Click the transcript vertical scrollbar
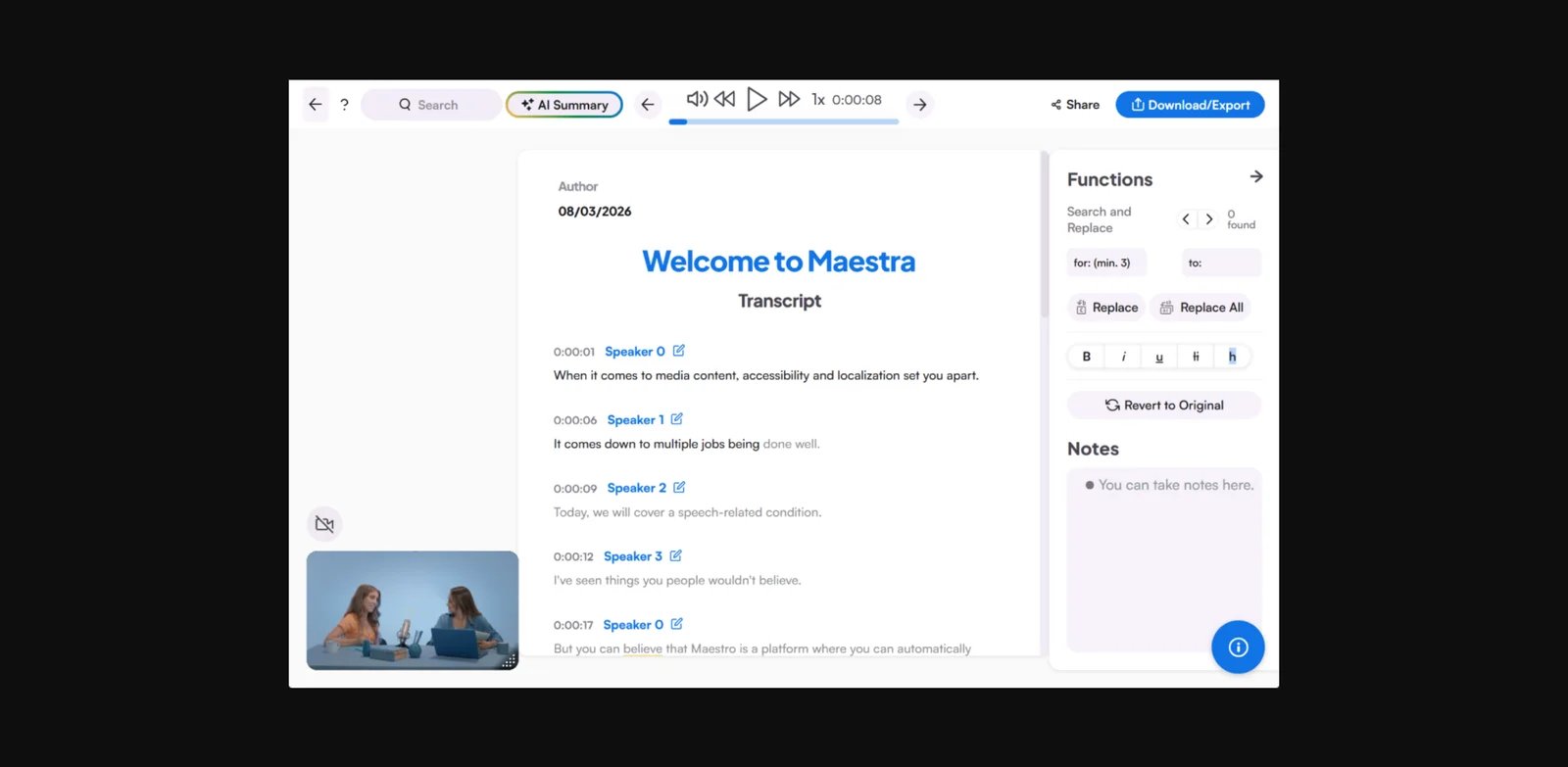Screen dimensions: 1568x767 click(1045, 235)
